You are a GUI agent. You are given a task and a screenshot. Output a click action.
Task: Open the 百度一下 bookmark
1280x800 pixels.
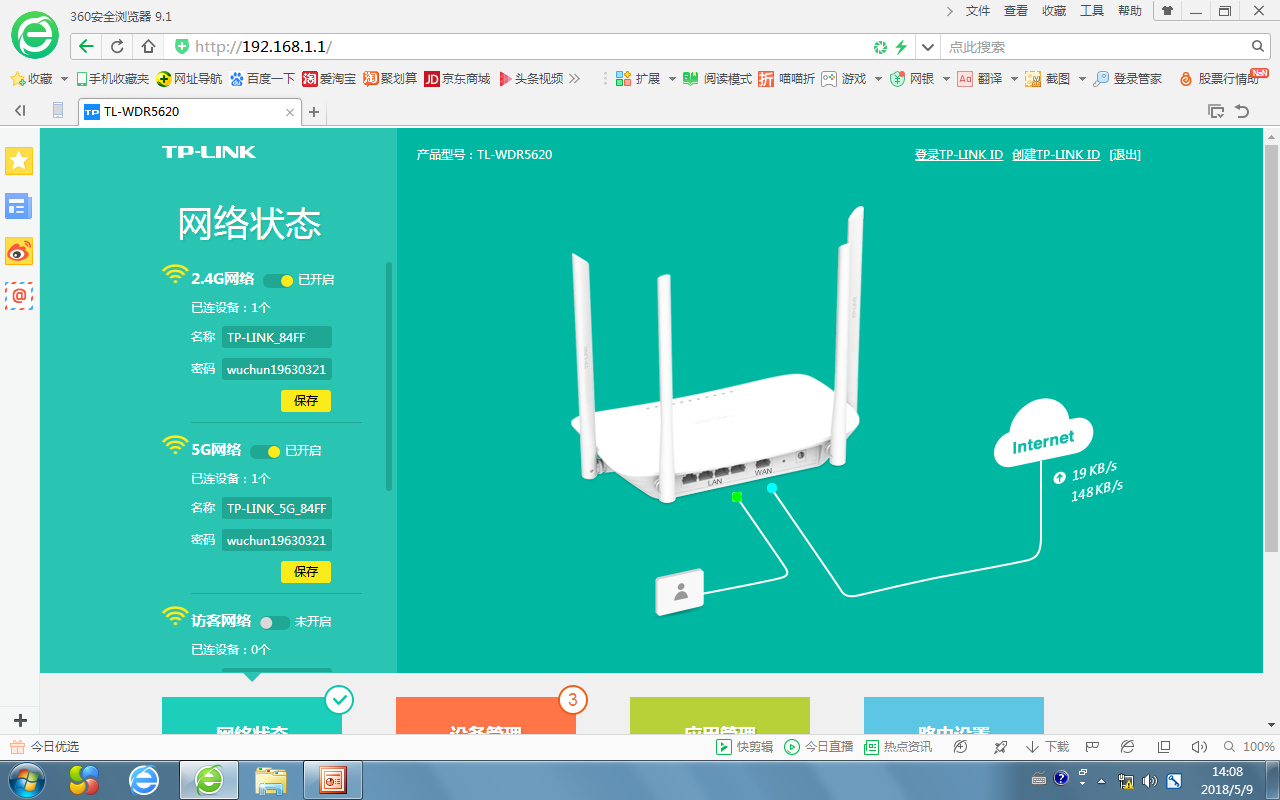click(262, 78)
